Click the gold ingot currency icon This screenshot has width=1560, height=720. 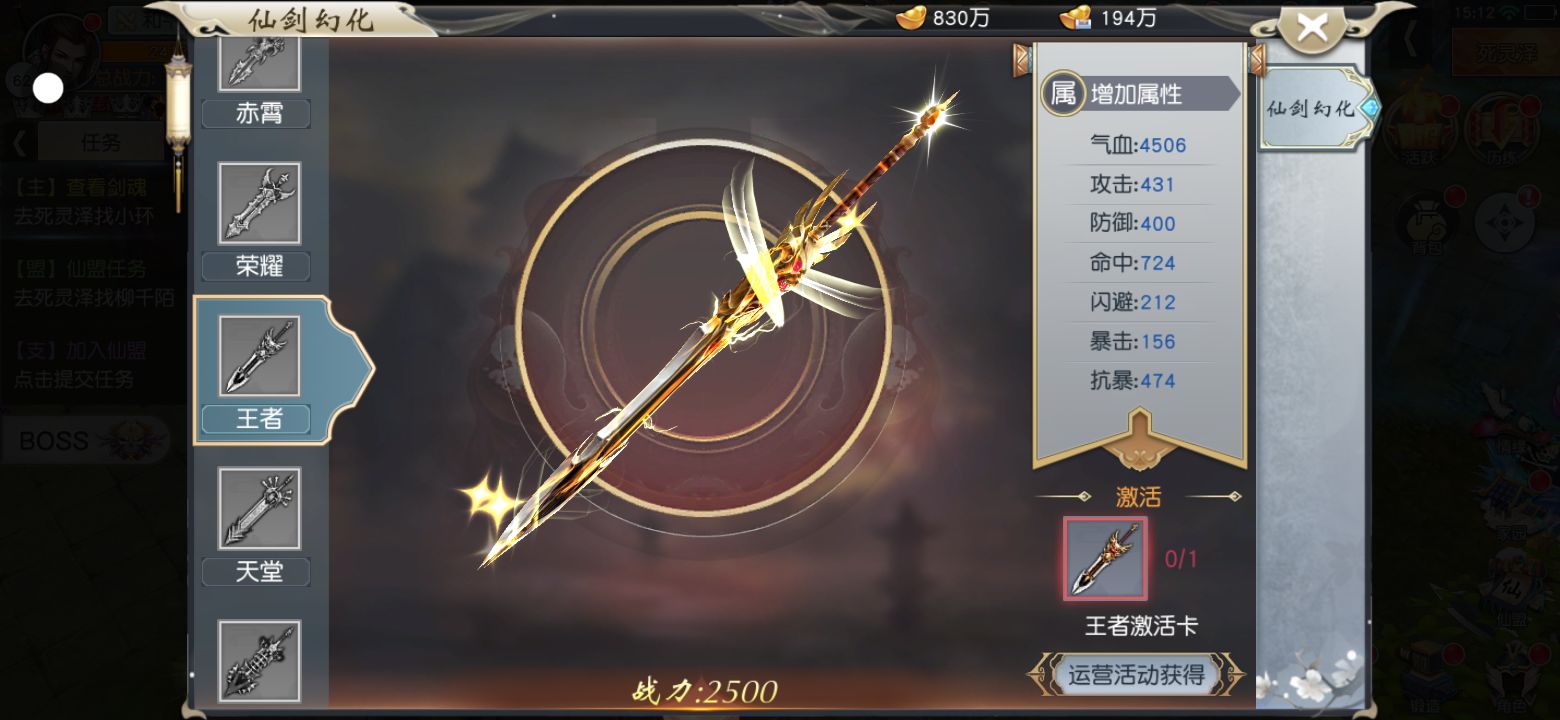pyautogui.click(x=909, y=17)
